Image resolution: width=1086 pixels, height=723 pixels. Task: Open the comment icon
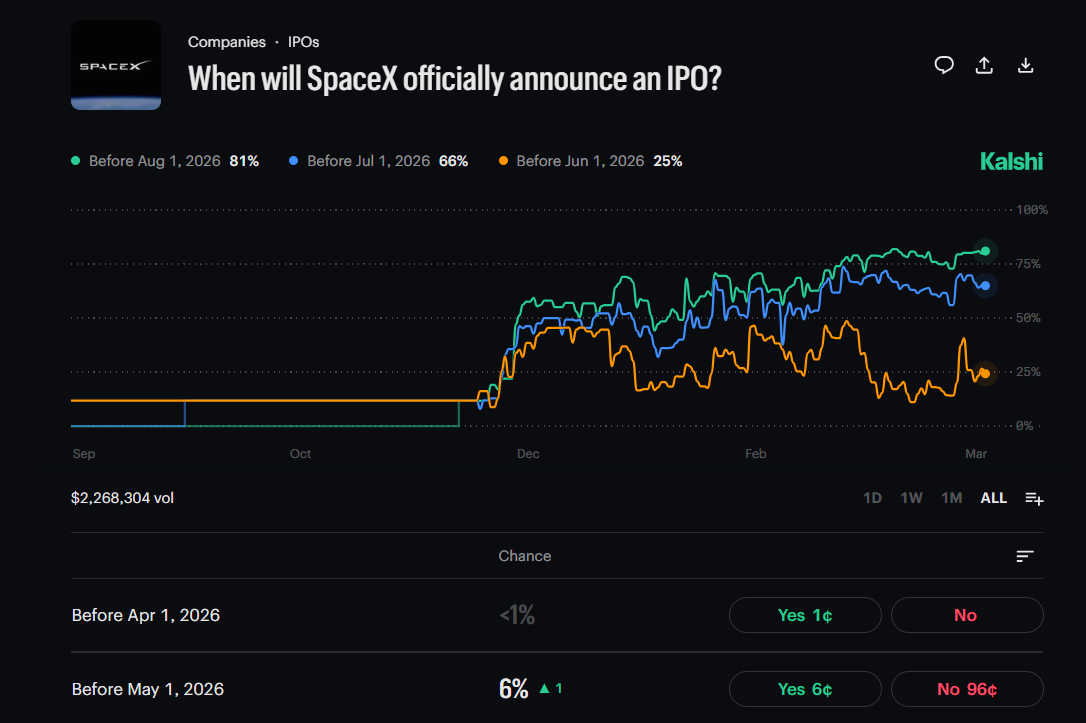[x=944, y=64]
